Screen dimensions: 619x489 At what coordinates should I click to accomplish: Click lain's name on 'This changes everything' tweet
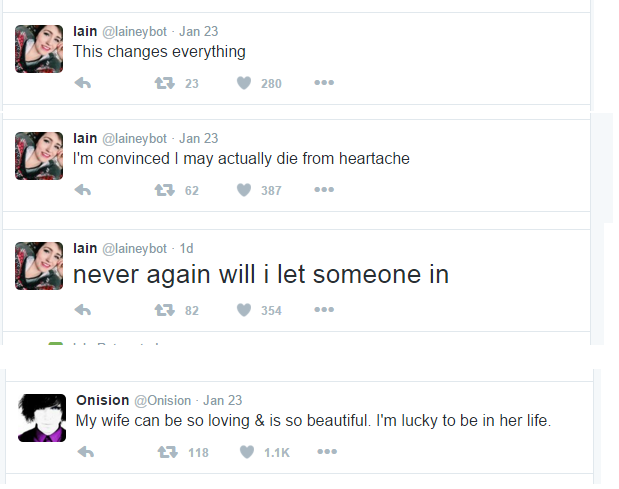(x=85, y=31)
